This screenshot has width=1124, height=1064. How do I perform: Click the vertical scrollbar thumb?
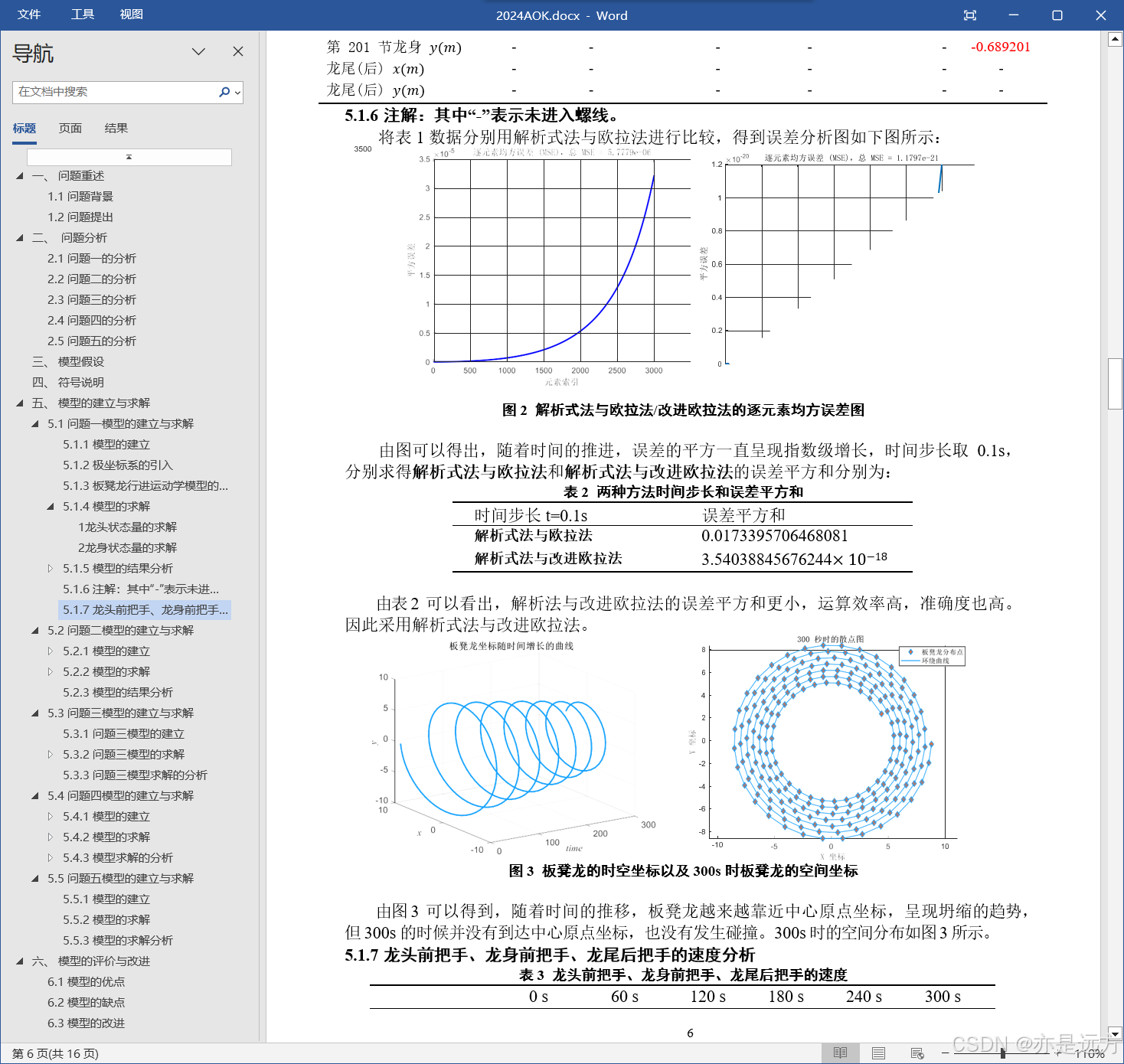pos(1115,383)
